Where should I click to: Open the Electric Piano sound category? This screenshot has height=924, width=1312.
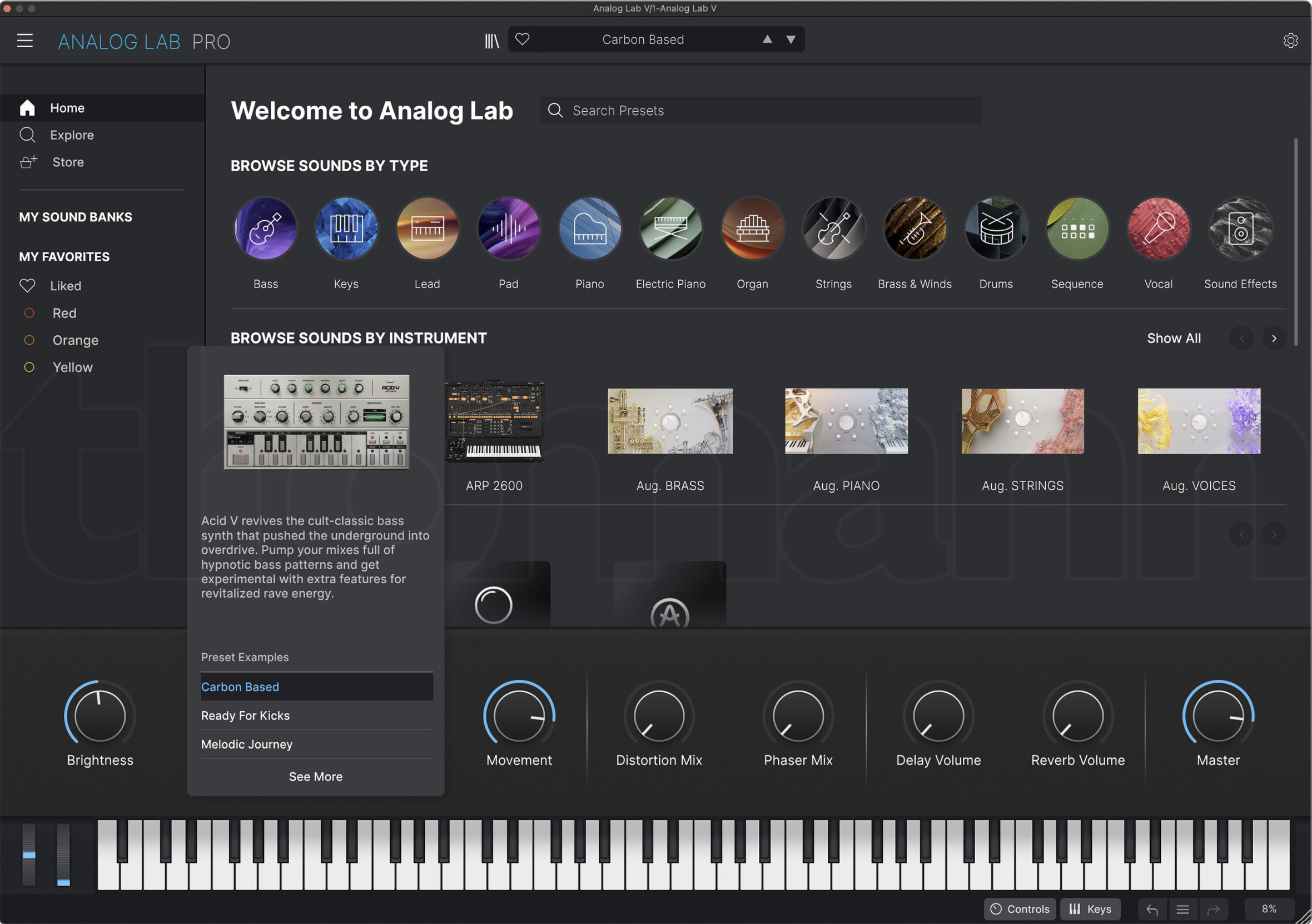(671, 228)
